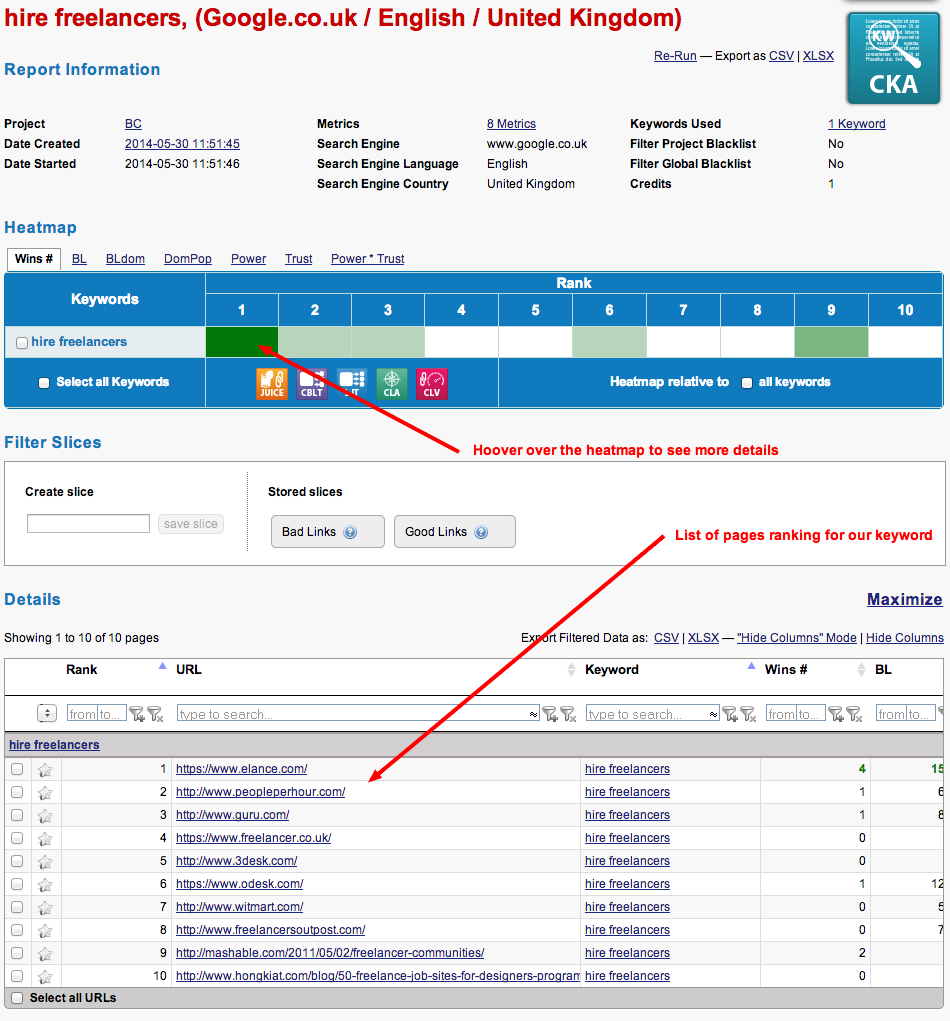Star the freelancer.co.uk row

(45, 839)
